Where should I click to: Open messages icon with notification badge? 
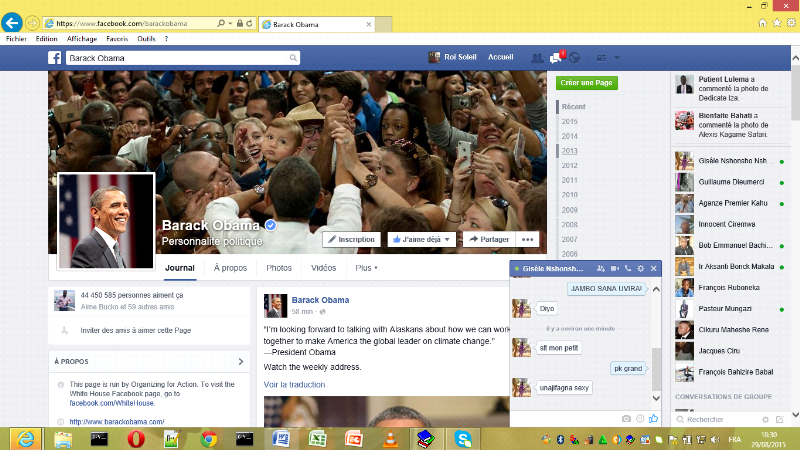coord(556,57)
